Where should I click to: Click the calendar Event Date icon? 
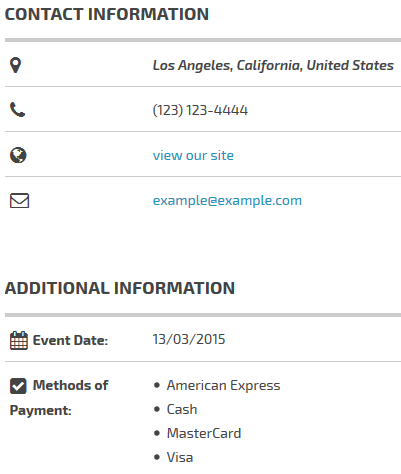19,340
